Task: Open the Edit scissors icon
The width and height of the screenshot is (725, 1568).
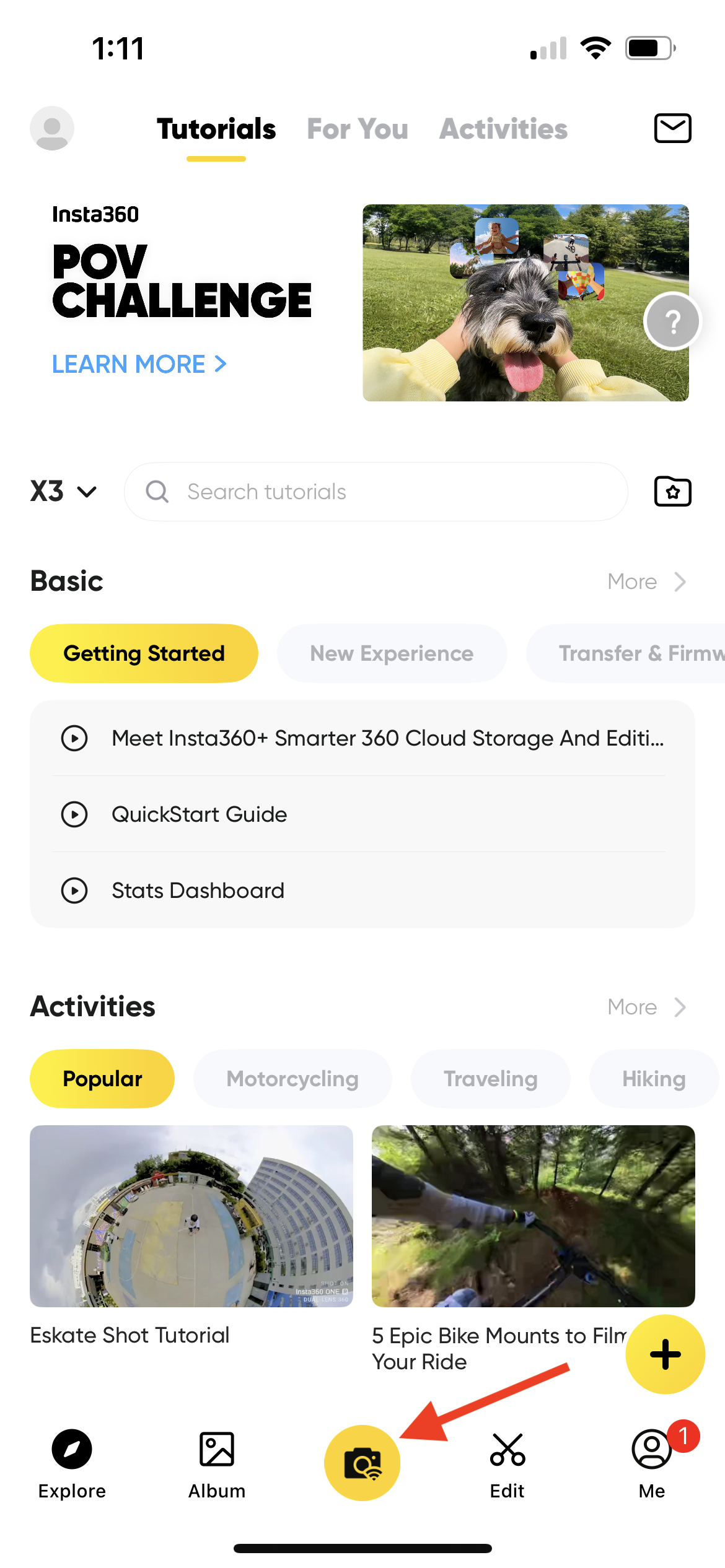Action: 507,1451
